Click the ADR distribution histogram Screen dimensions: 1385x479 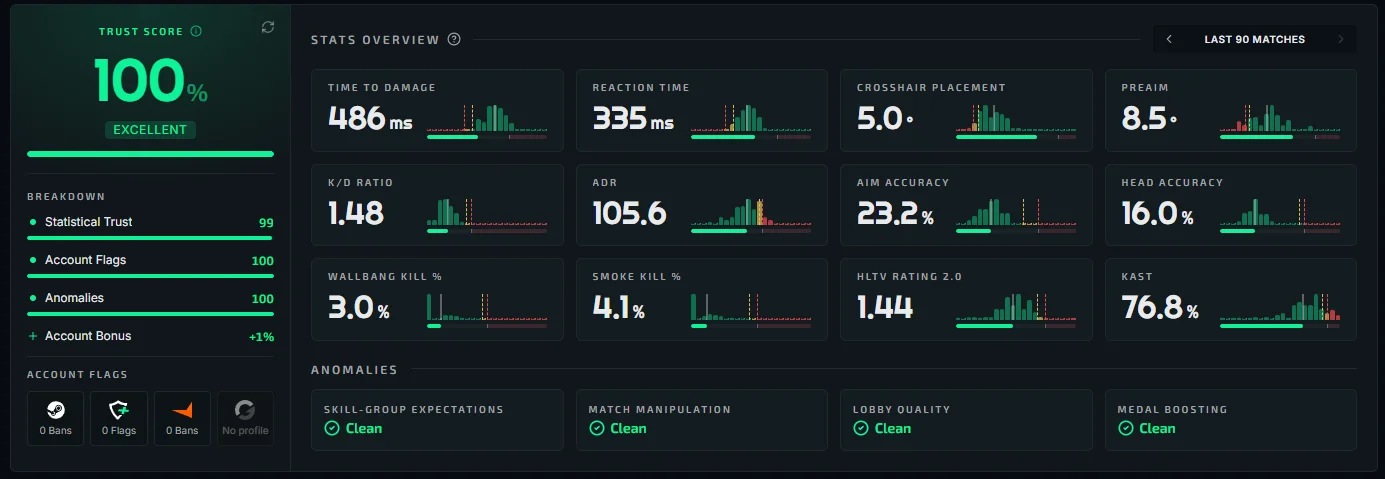pos(751,211)
